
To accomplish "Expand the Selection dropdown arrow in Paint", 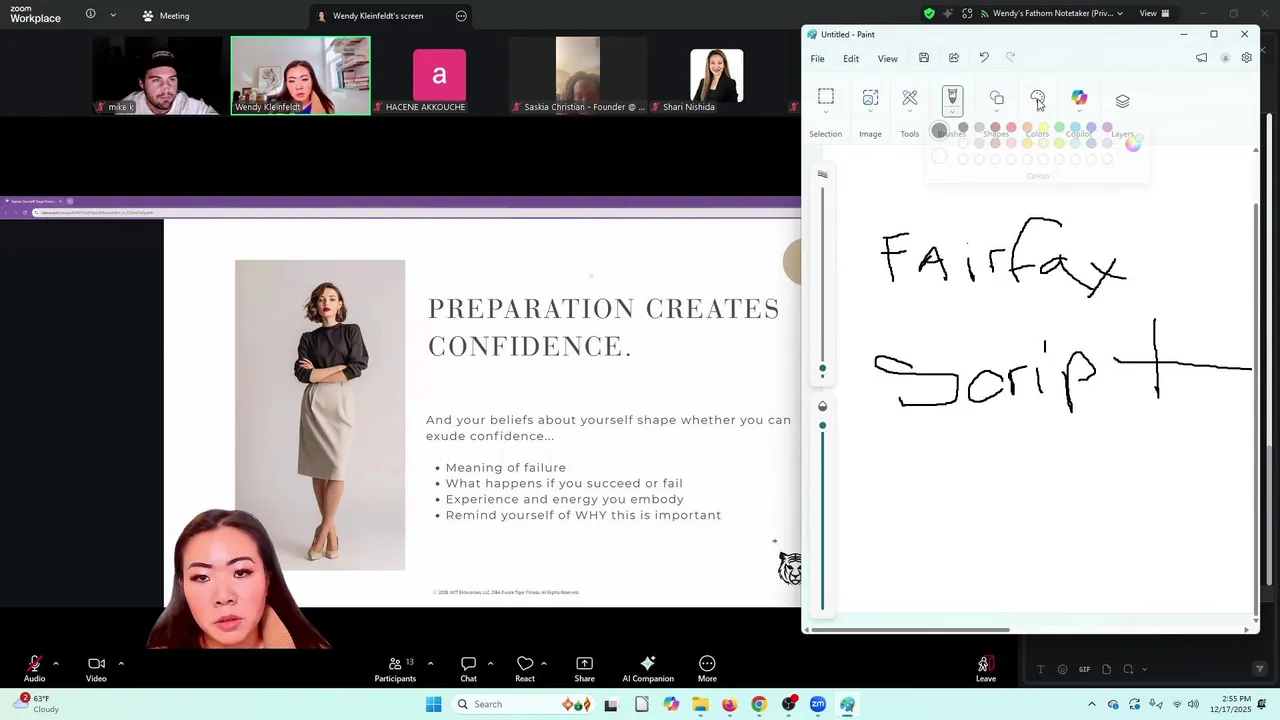I will coord(826,111).
